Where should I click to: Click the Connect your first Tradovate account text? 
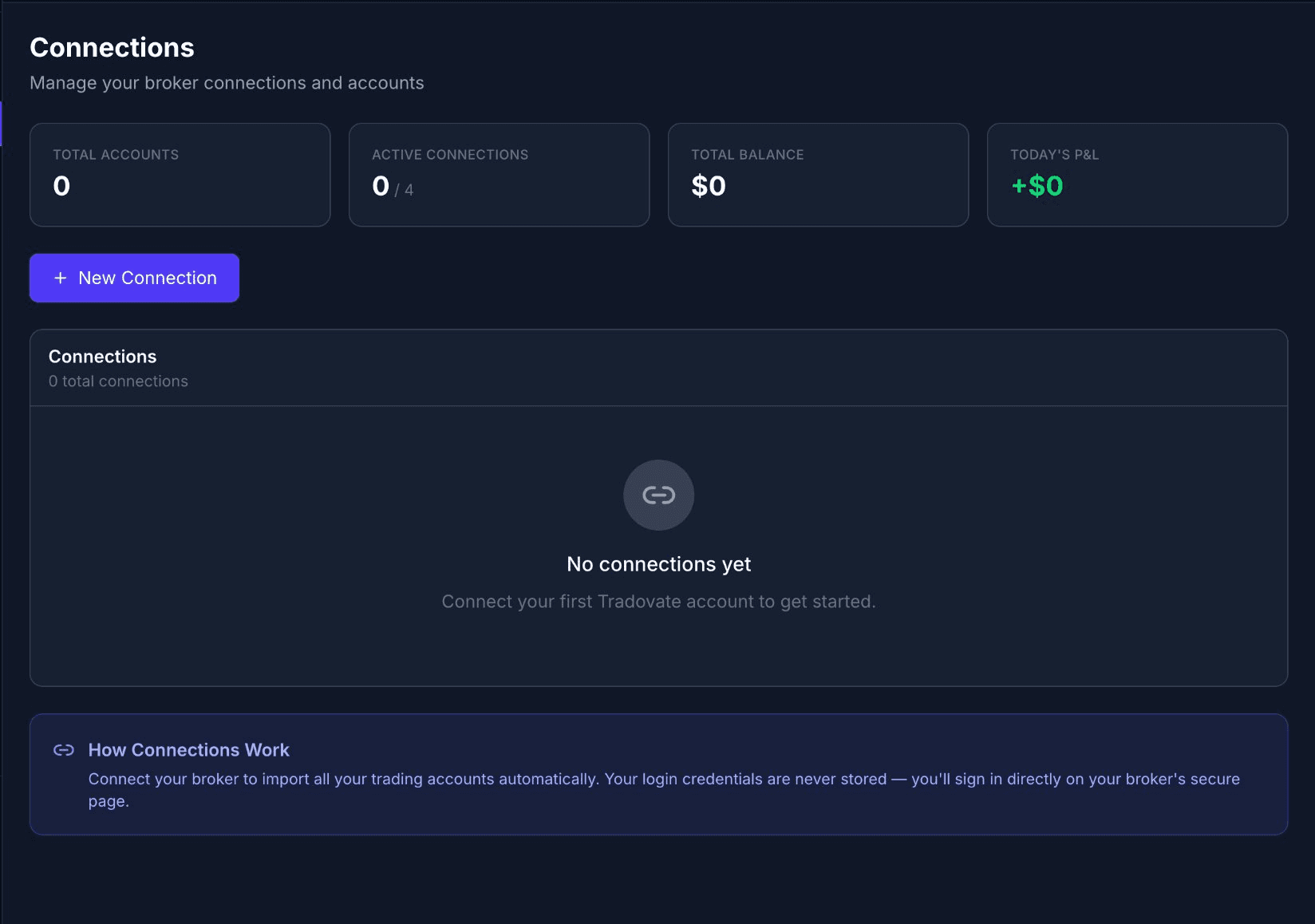pos(657,601)
